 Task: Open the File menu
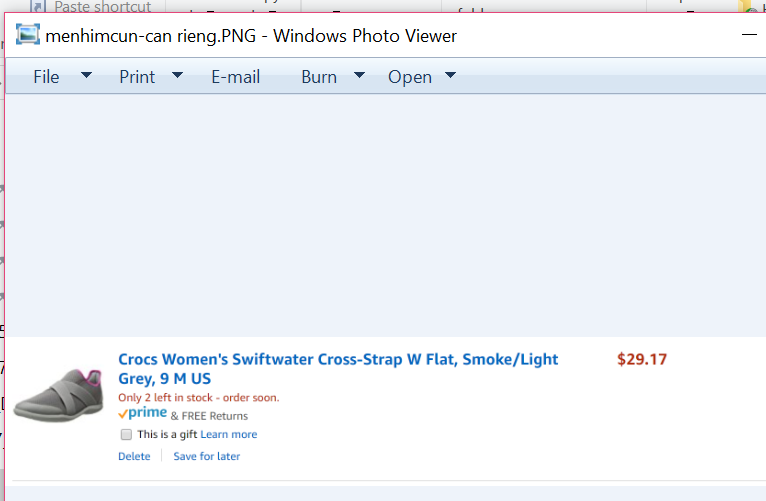(x=46, y=77)
